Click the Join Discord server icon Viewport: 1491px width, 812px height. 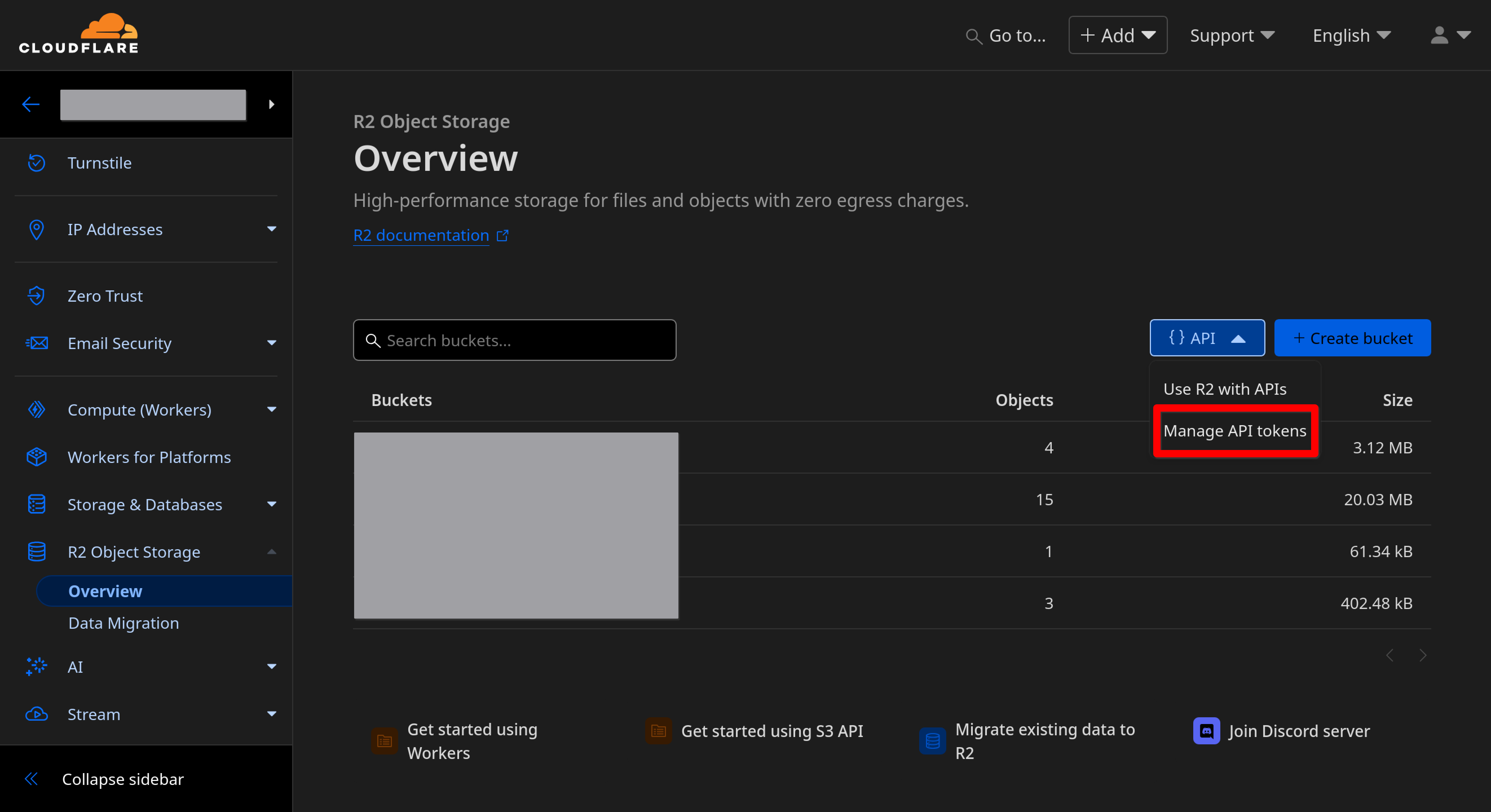1206,731
